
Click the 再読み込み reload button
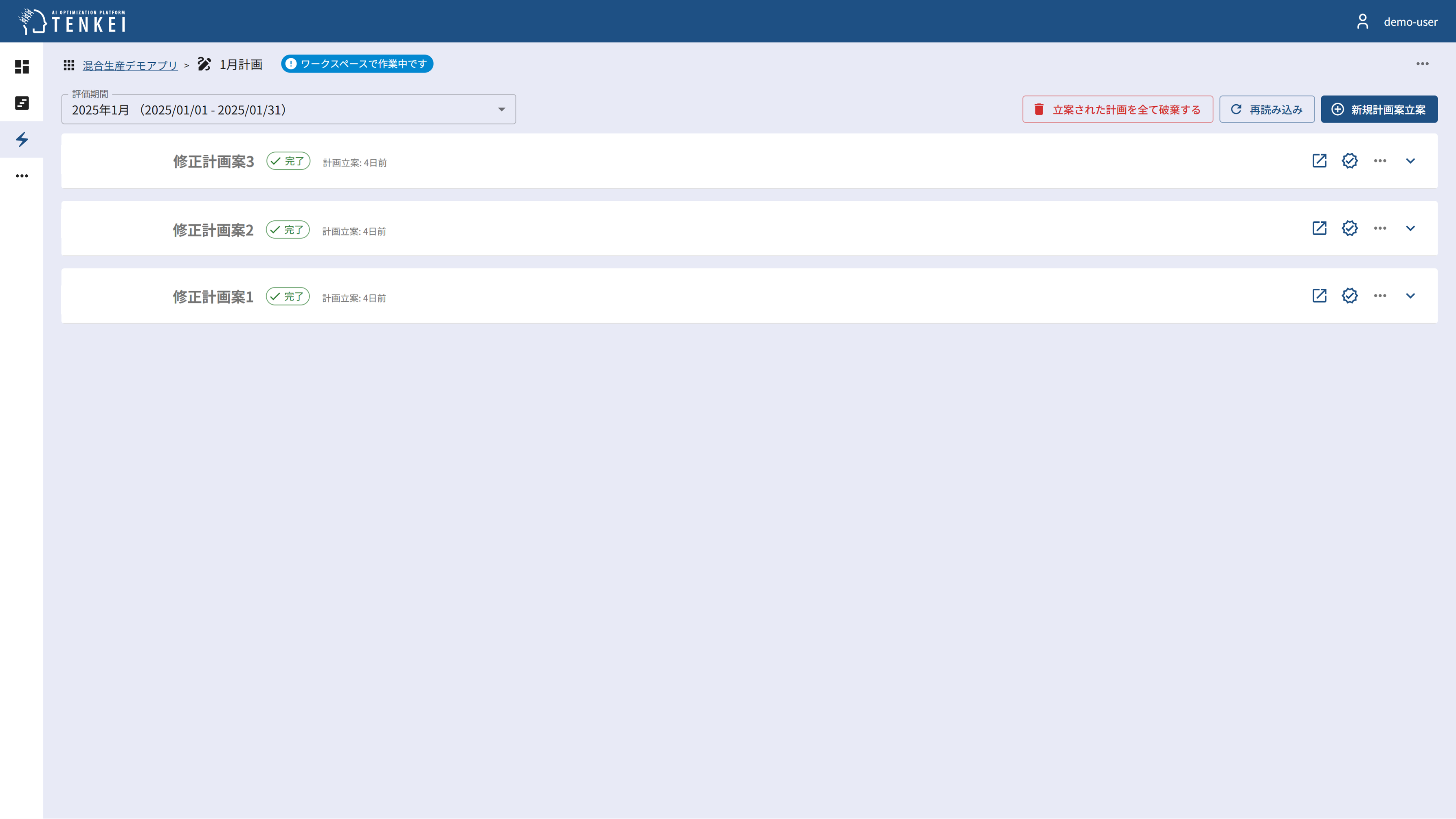1266,110
